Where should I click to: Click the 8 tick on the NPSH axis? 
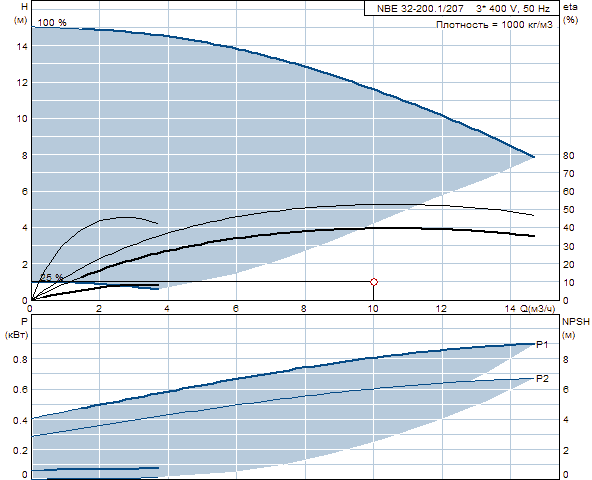(x=566, y=359)
